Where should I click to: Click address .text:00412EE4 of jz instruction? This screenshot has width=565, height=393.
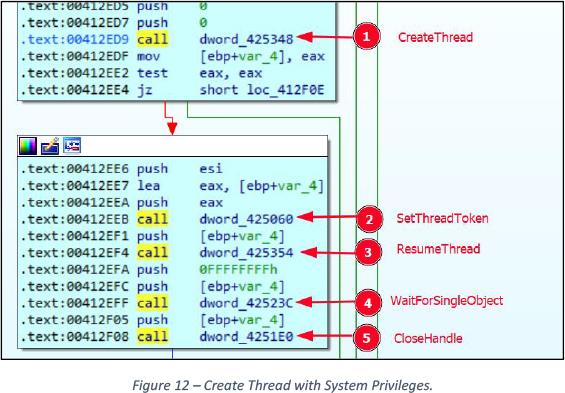[75, 90]
